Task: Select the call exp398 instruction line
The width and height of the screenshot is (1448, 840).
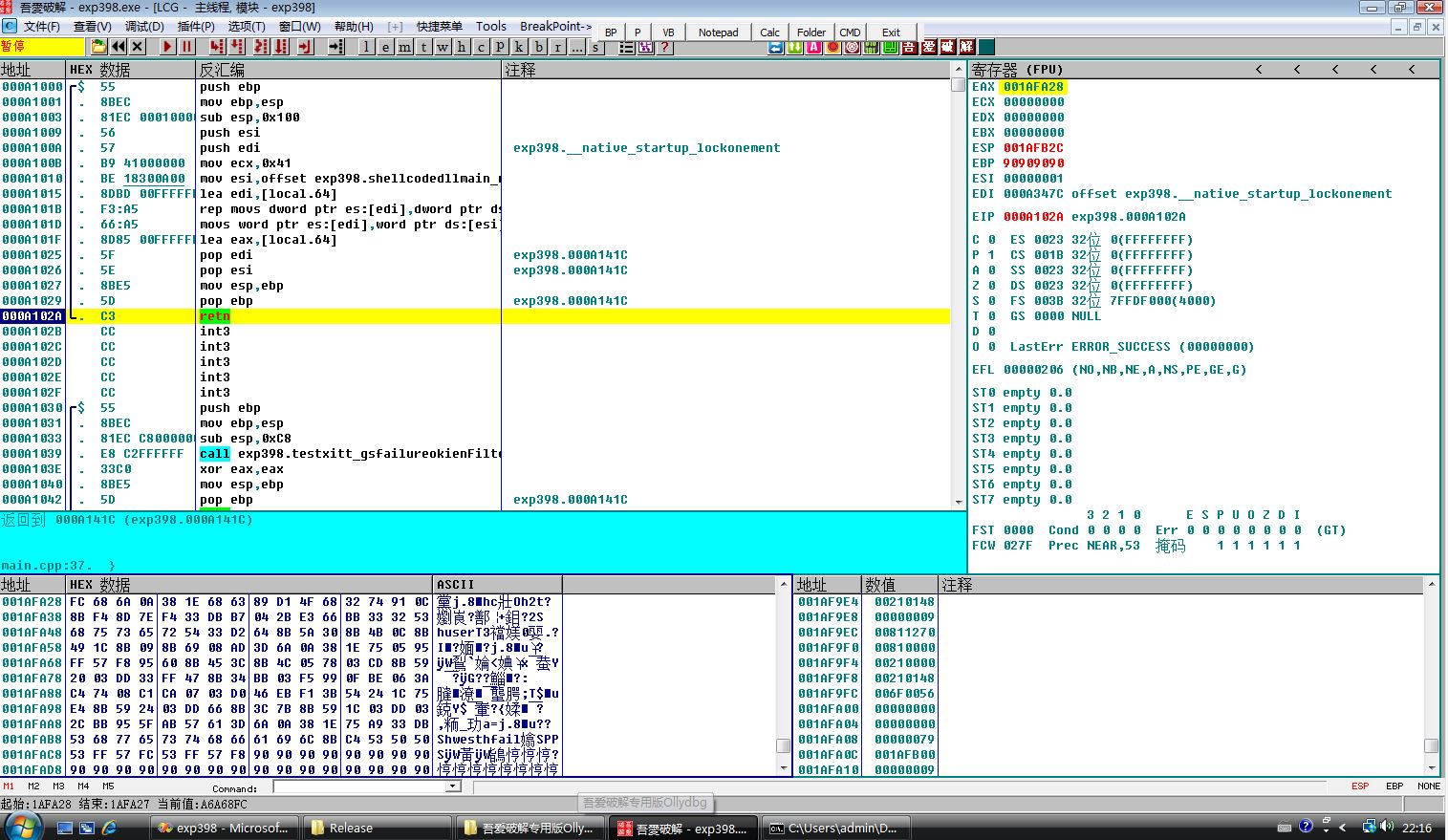Action: [x=349, y=454]
